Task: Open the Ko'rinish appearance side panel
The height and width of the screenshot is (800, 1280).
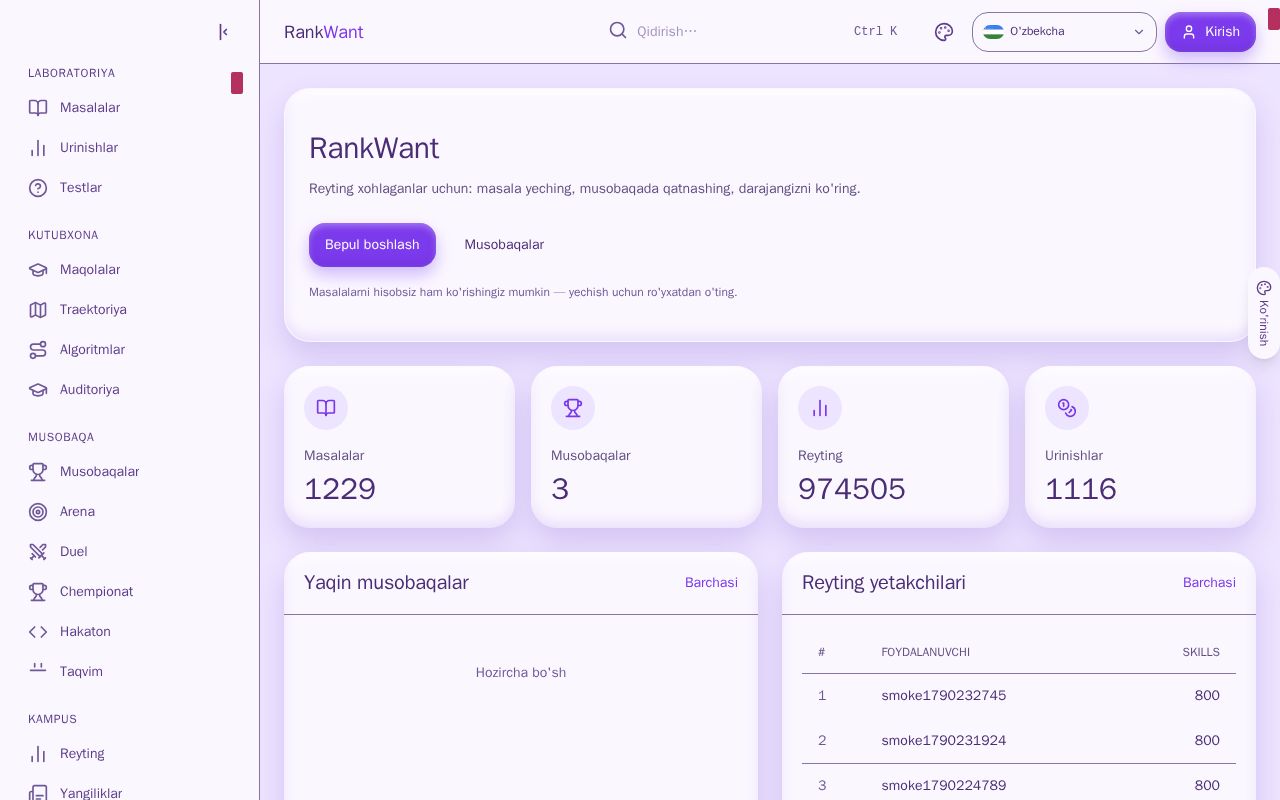Action: (1264, 313)
